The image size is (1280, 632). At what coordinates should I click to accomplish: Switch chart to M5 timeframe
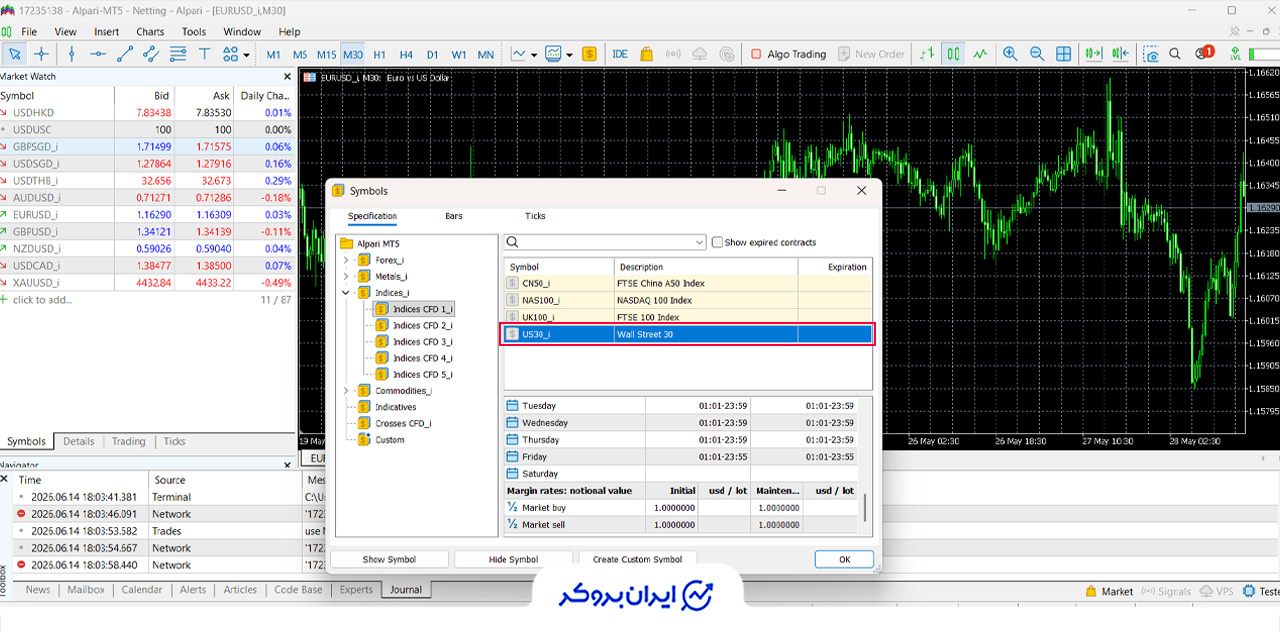click(300, 54)
